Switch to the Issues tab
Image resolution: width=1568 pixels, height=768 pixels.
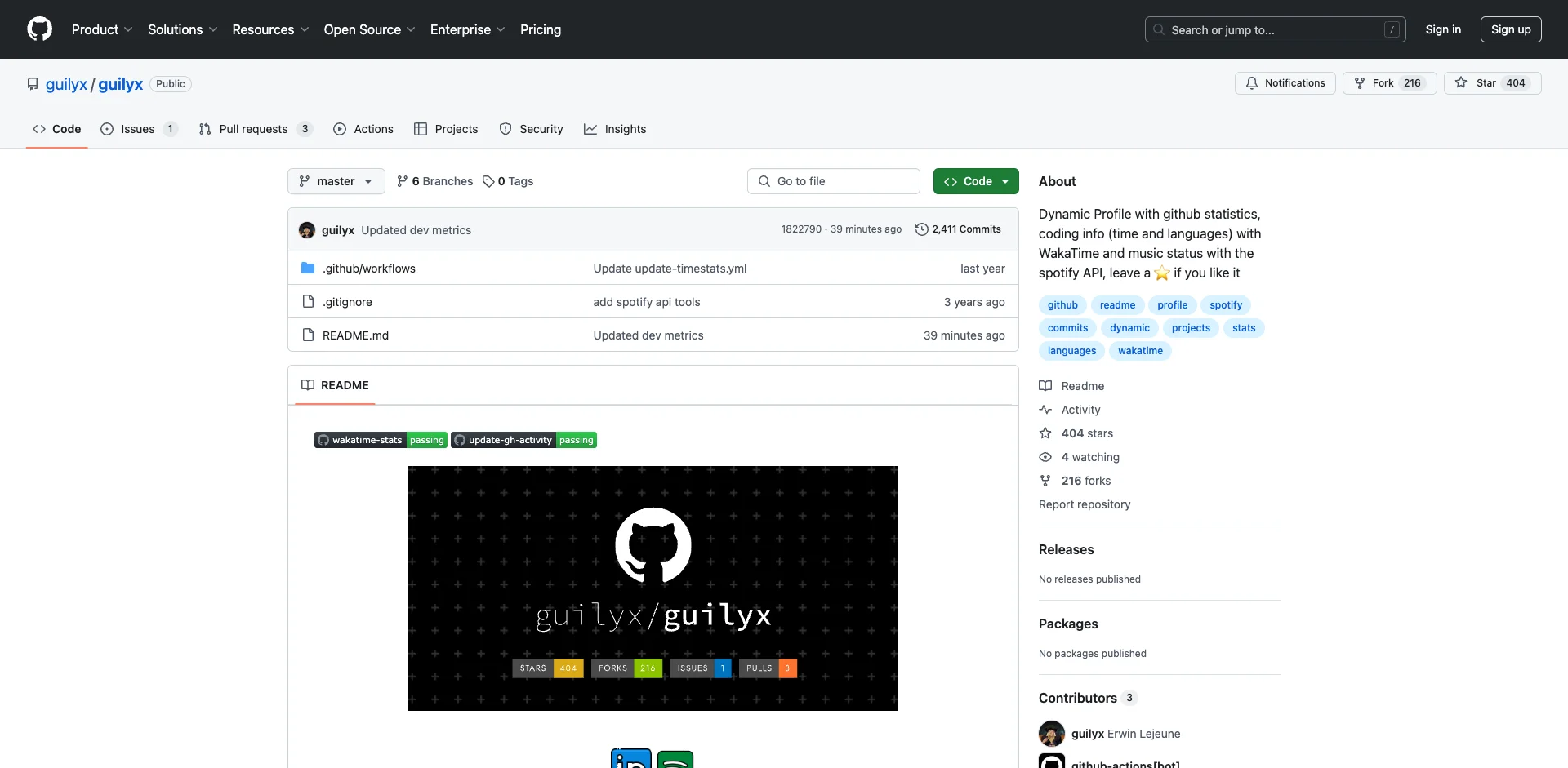(x=139, y=129)
